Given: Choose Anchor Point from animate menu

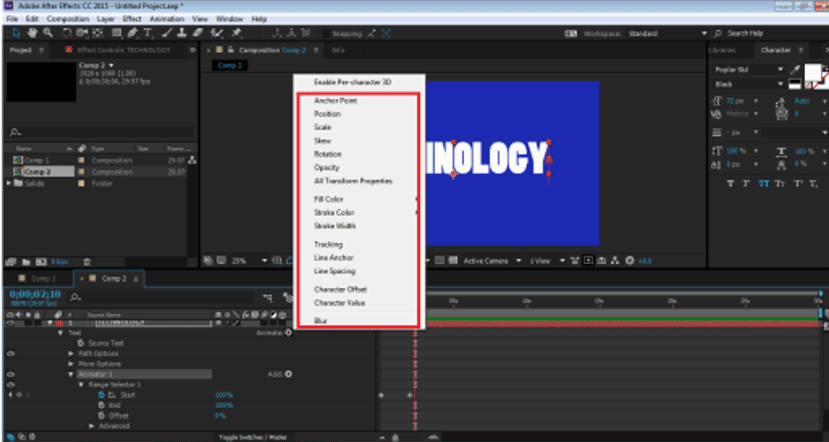Looking at the screenshot, I should [x=336, y=100].
